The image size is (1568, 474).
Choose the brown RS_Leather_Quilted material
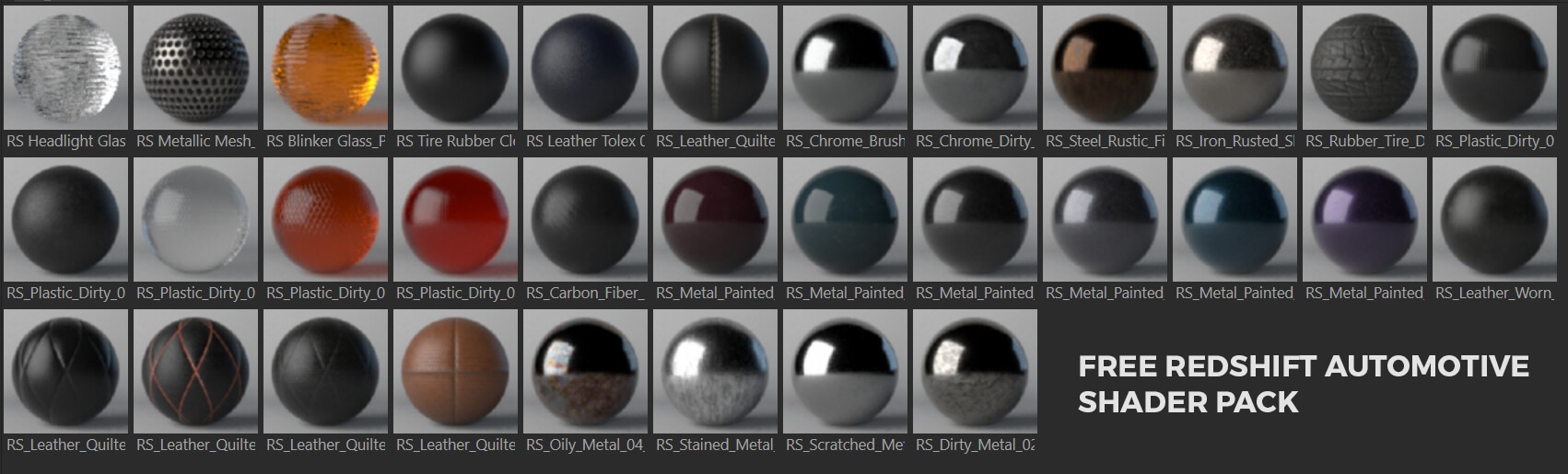455,372
